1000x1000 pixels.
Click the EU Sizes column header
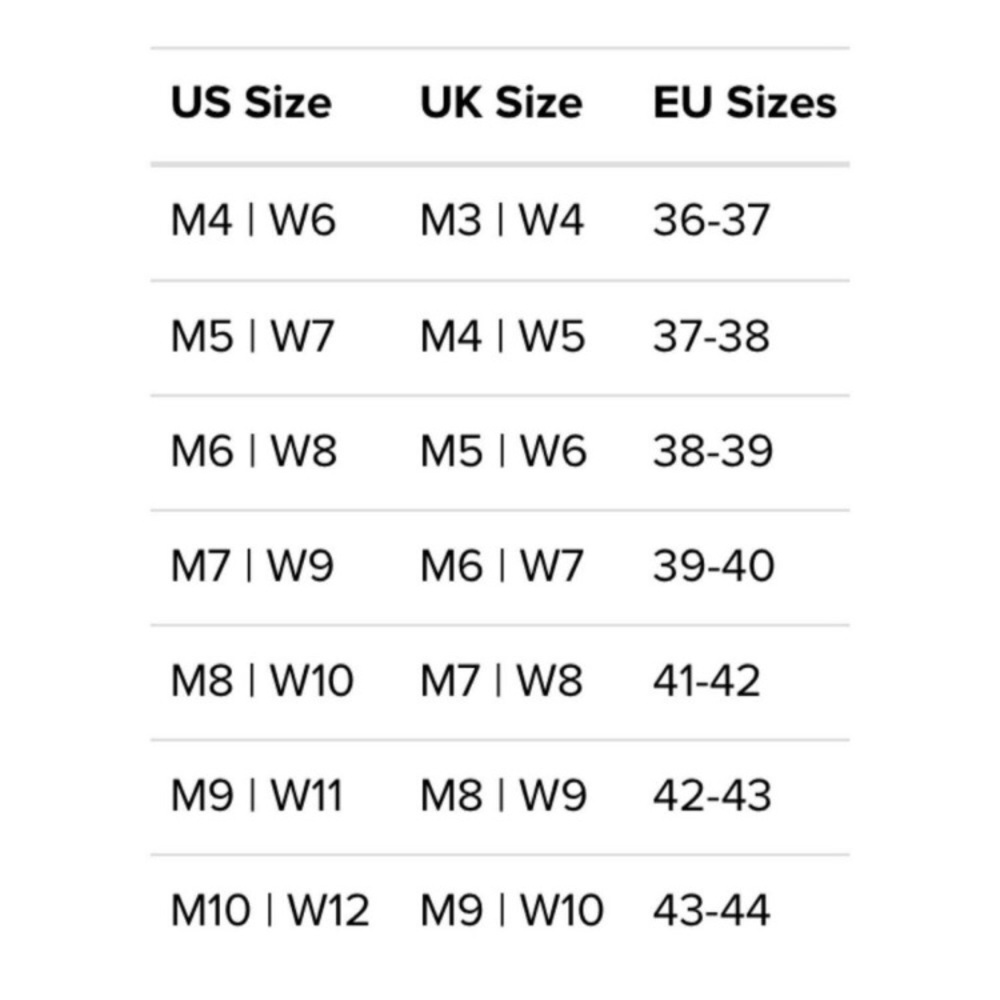(x=745, y=103)
